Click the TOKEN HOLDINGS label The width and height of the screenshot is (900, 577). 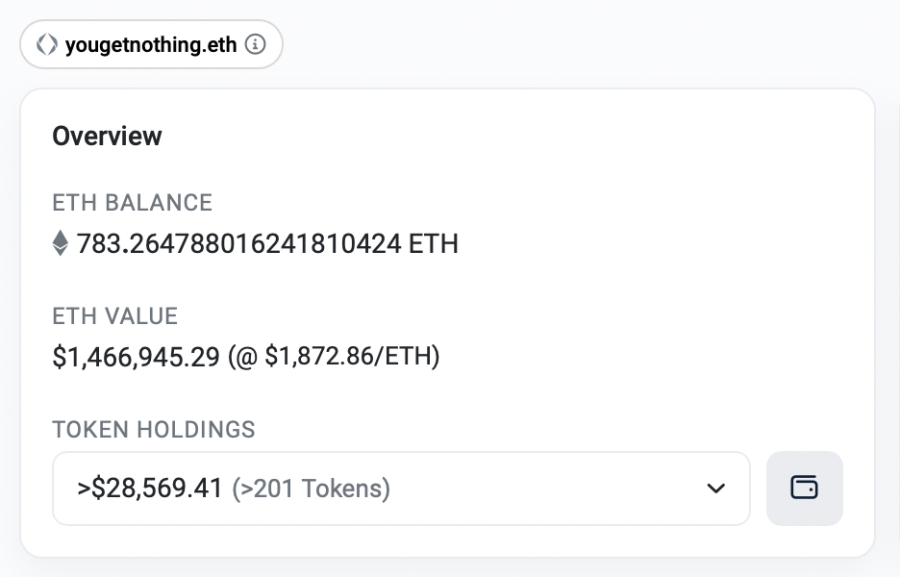click(154, 429)
